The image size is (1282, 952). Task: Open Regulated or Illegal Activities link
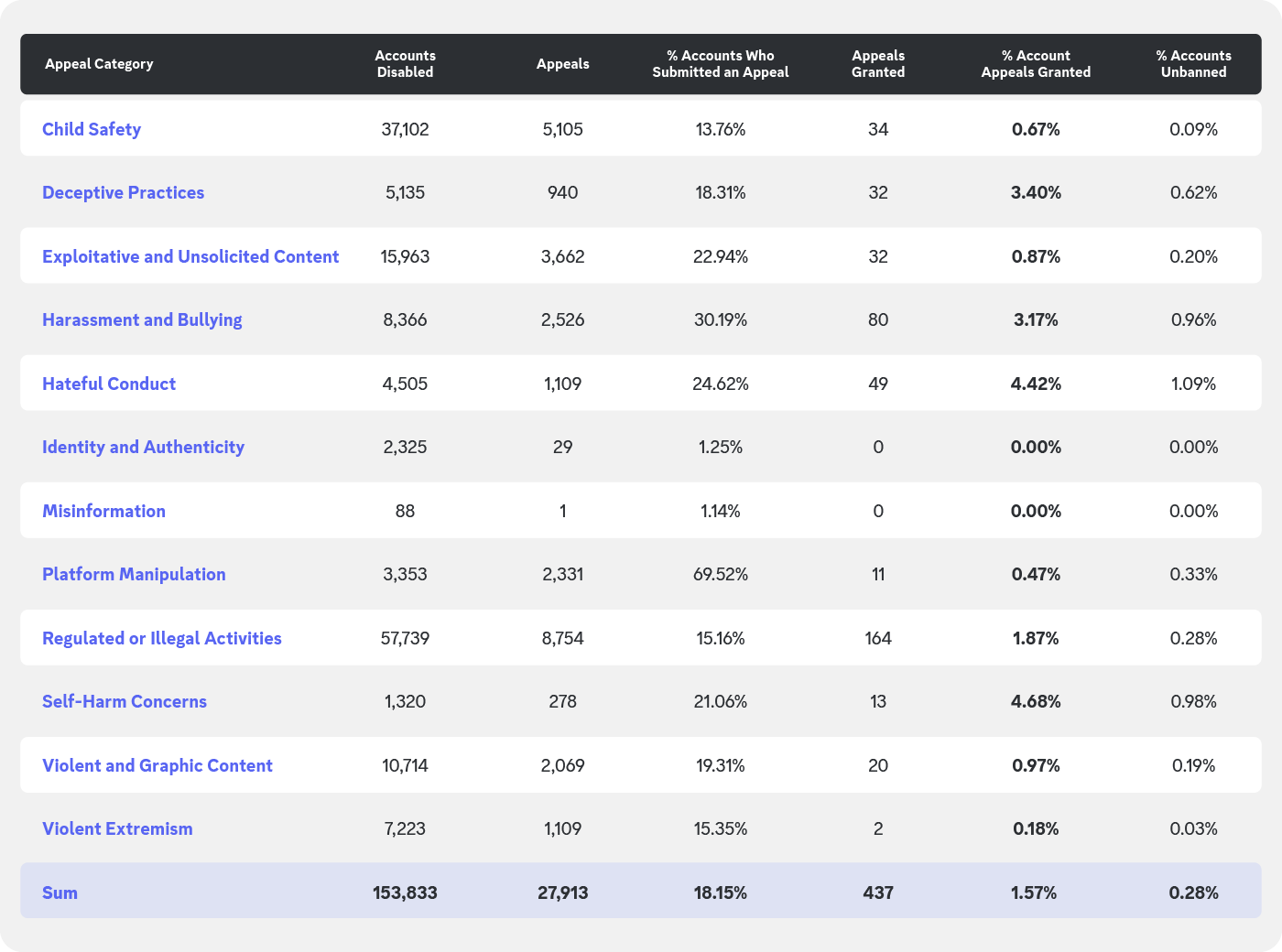click(x=162, y=638)
